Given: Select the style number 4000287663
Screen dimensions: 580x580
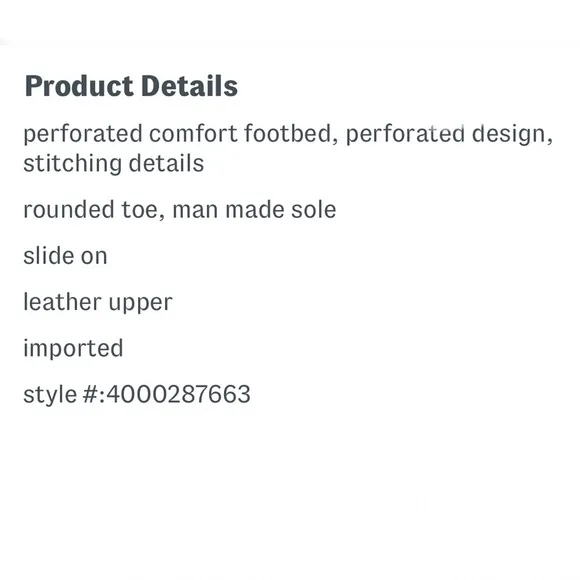Looking at the screenshot, I should pos(178,394).
